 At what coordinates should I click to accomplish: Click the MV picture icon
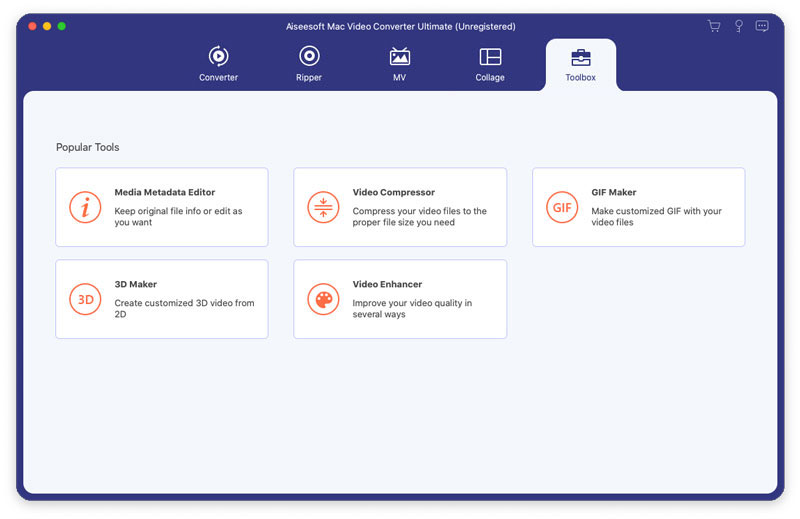(x=399, y=56)
